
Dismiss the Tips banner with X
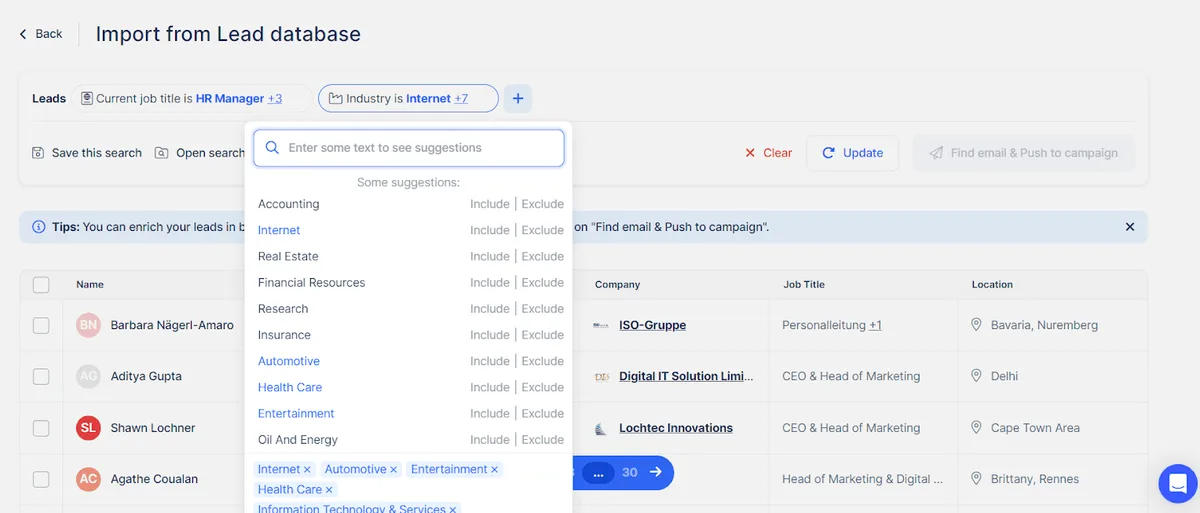tap(1130, 227)
